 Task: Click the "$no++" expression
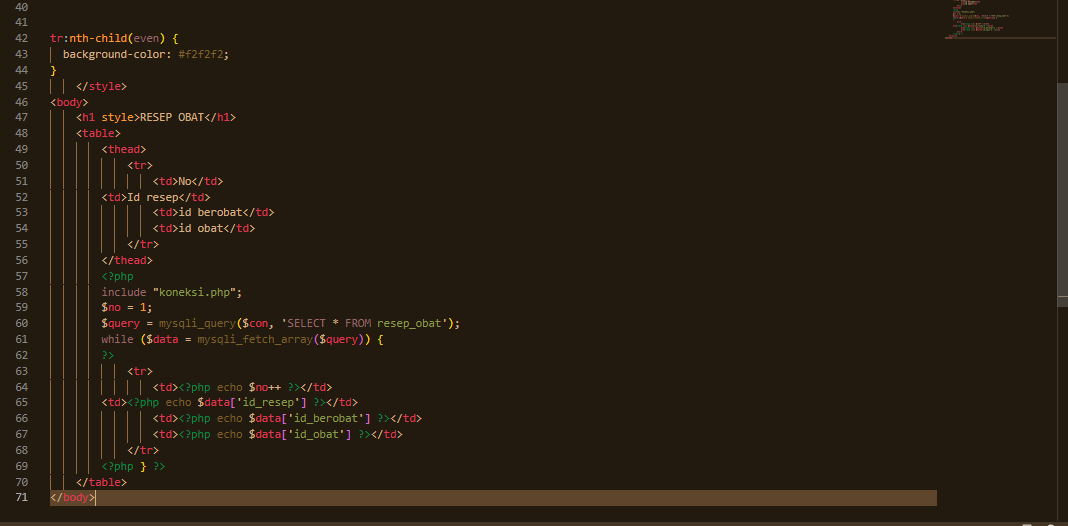tap(265, 387)
